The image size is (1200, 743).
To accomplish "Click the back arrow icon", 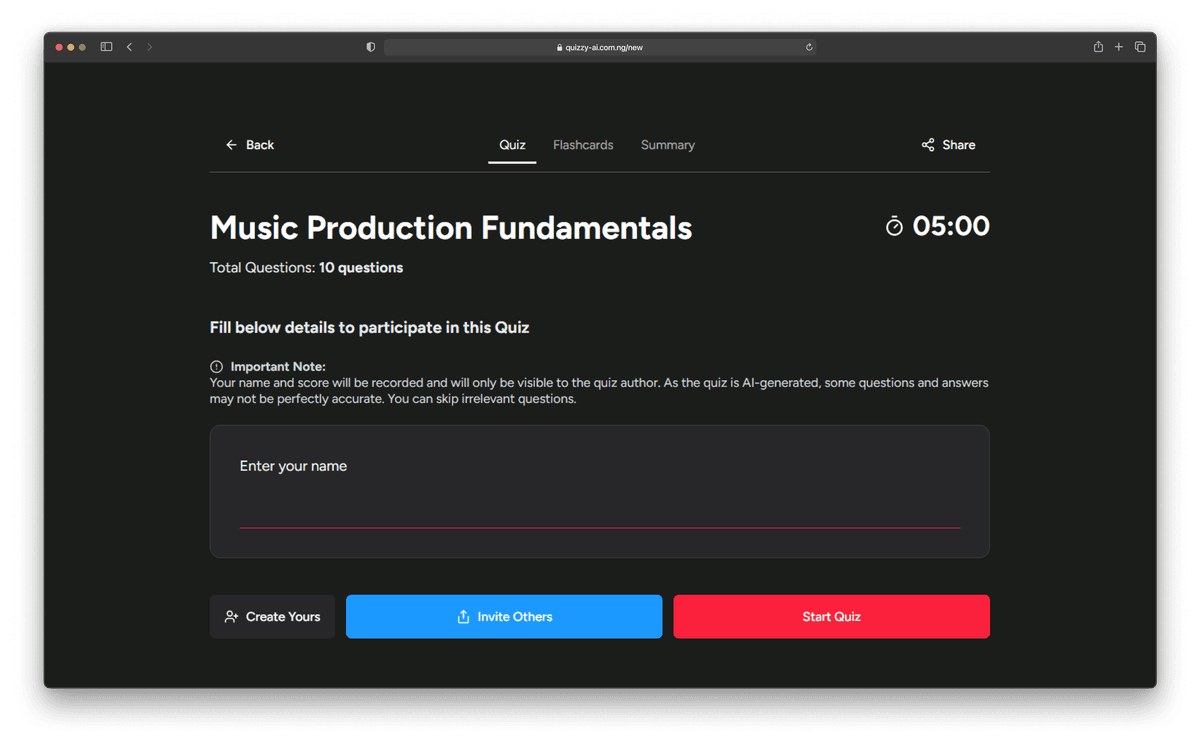I will [231, 145].
